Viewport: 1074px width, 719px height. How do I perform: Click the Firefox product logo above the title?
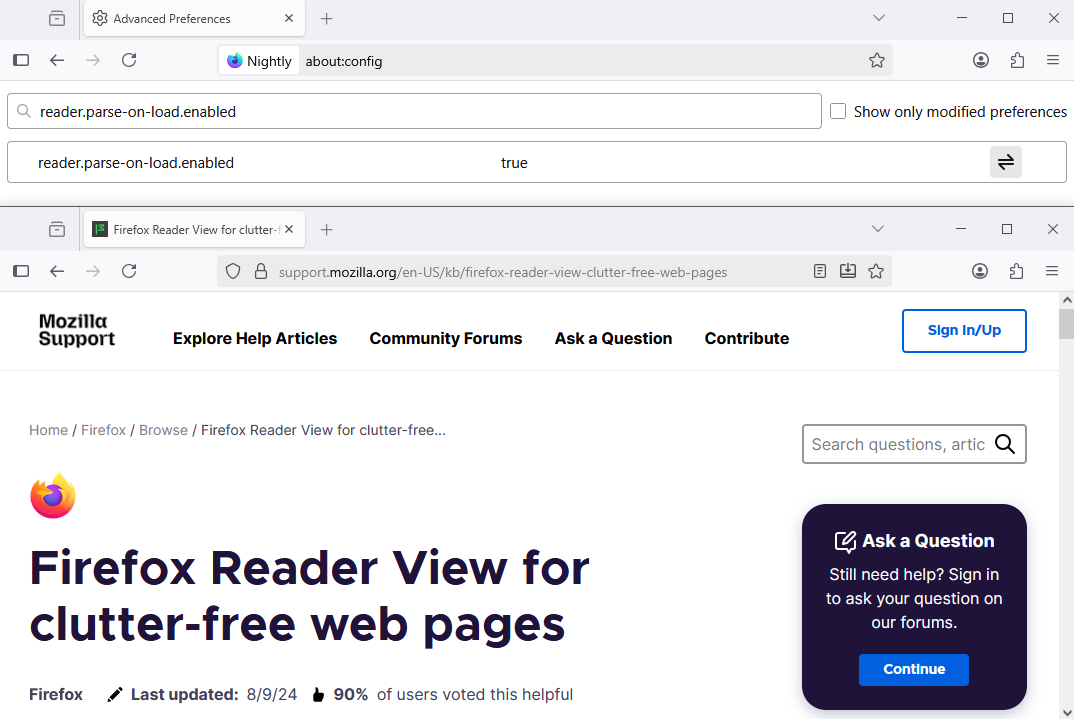coord(53,496)
